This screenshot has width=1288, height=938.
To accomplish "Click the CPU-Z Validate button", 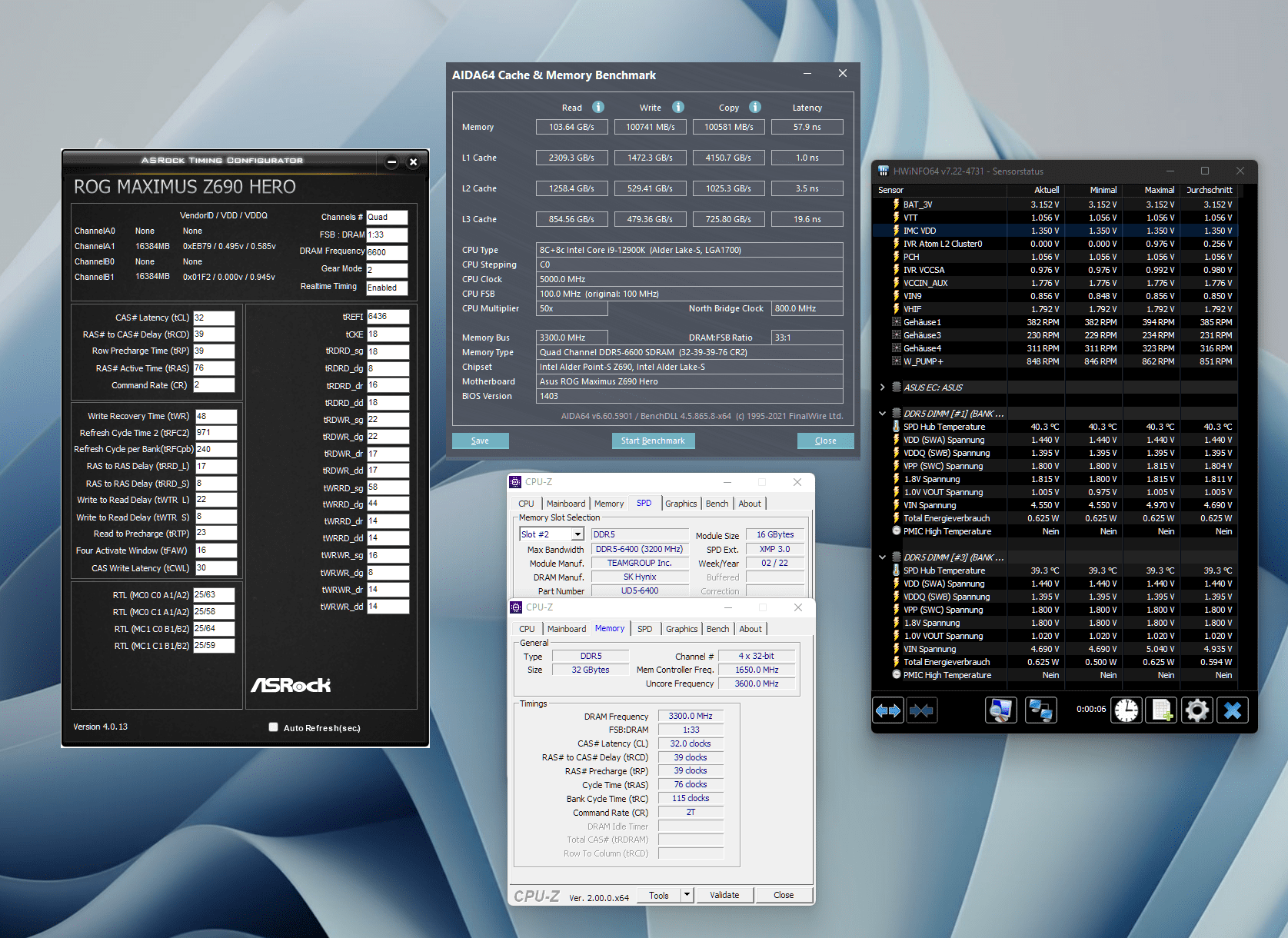I will pos(724,895).
